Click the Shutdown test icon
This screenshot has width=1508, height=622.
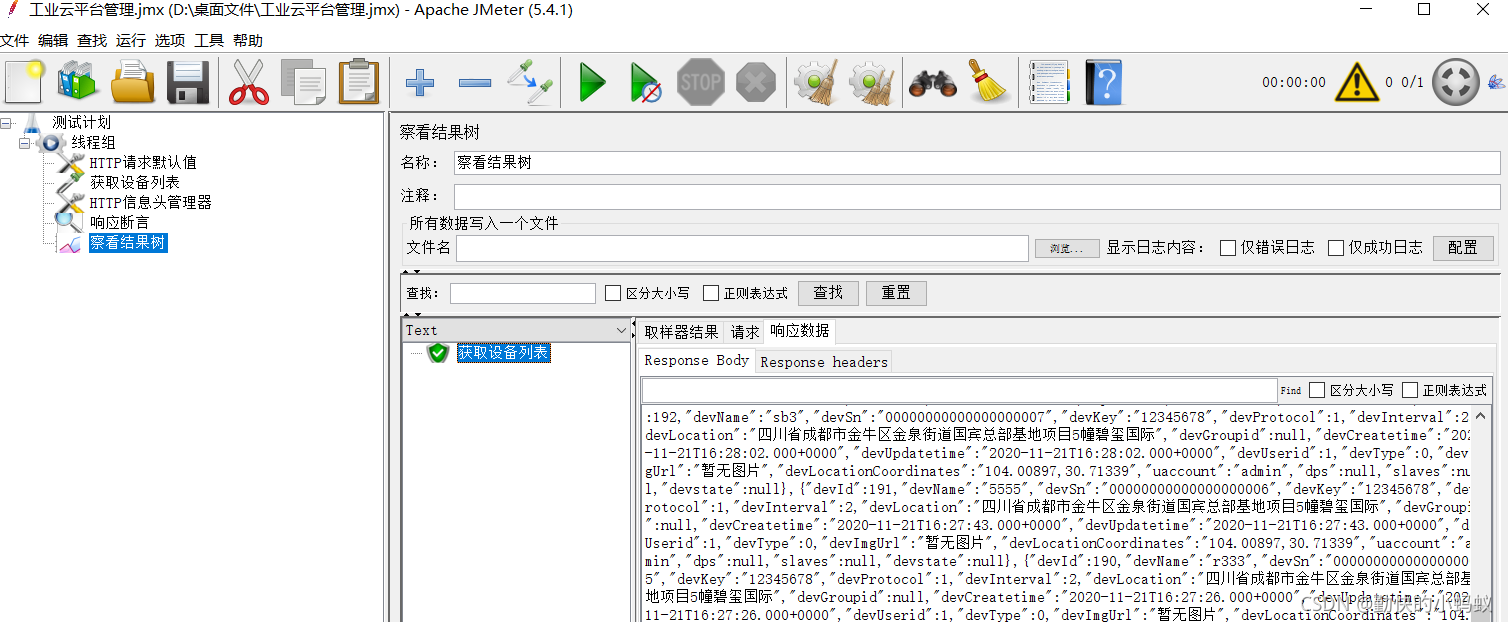pos(755,82)
